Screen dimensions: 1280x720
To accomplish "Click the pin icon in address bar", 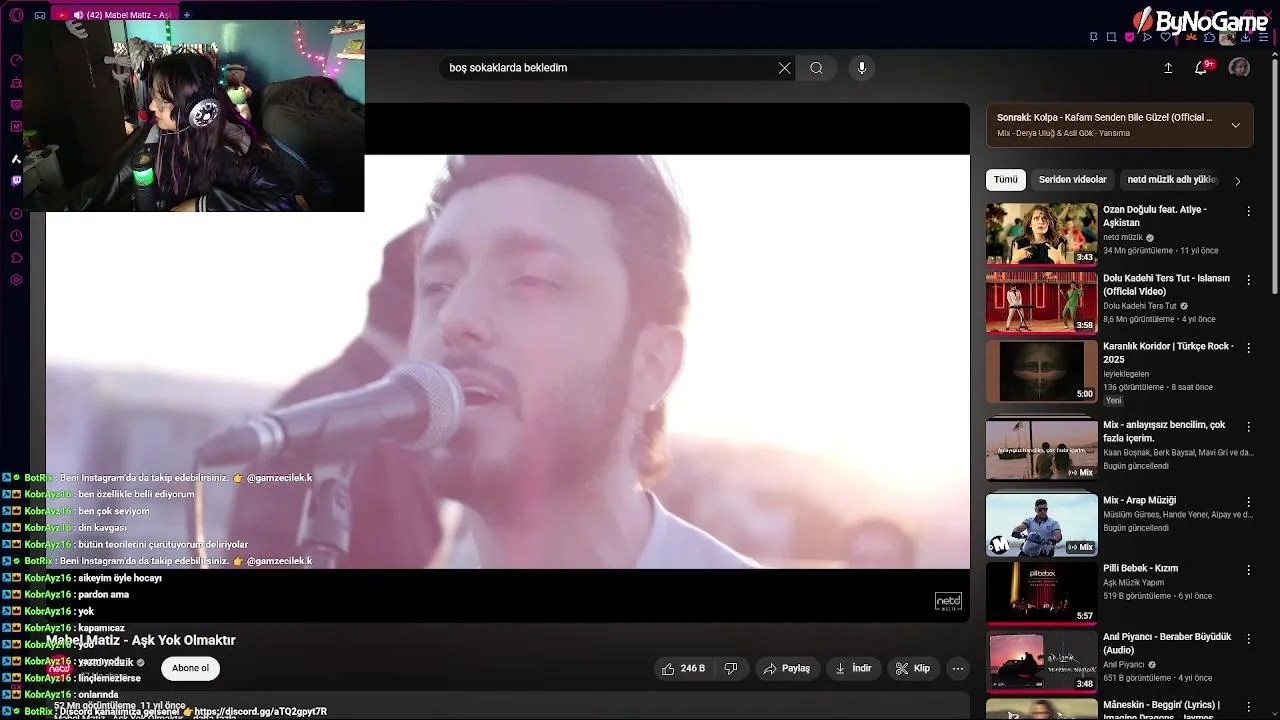I will click(1093, 37).
